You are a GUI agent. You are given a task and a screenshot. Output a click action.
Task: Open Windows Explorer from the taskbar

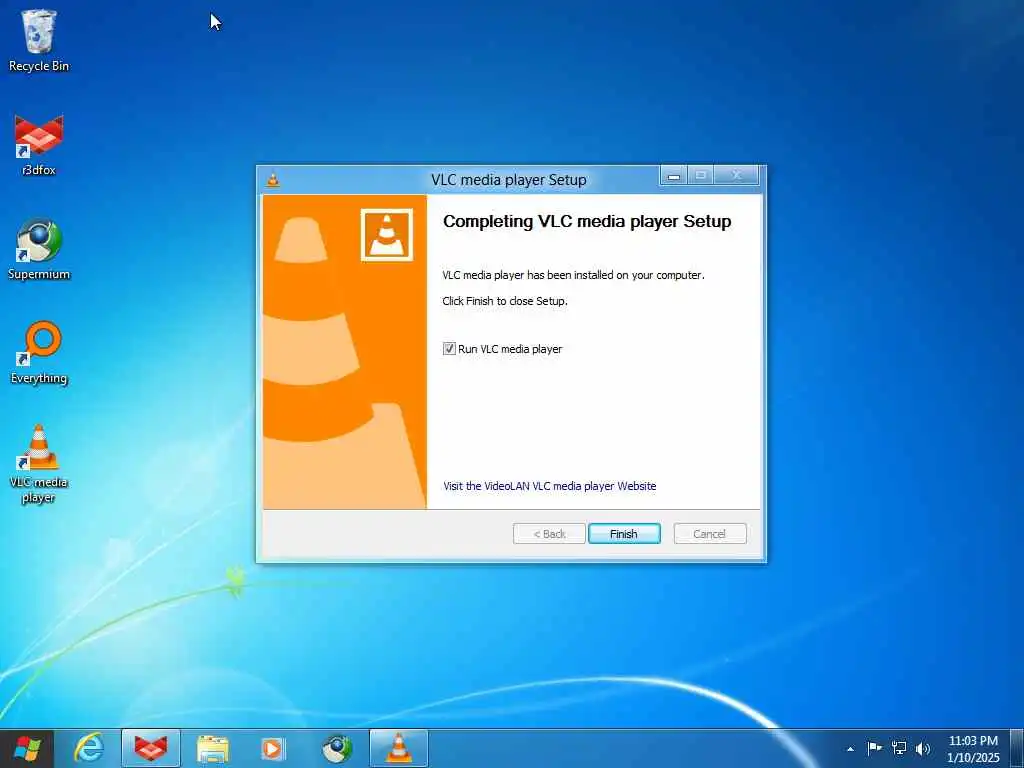(213, 748)
